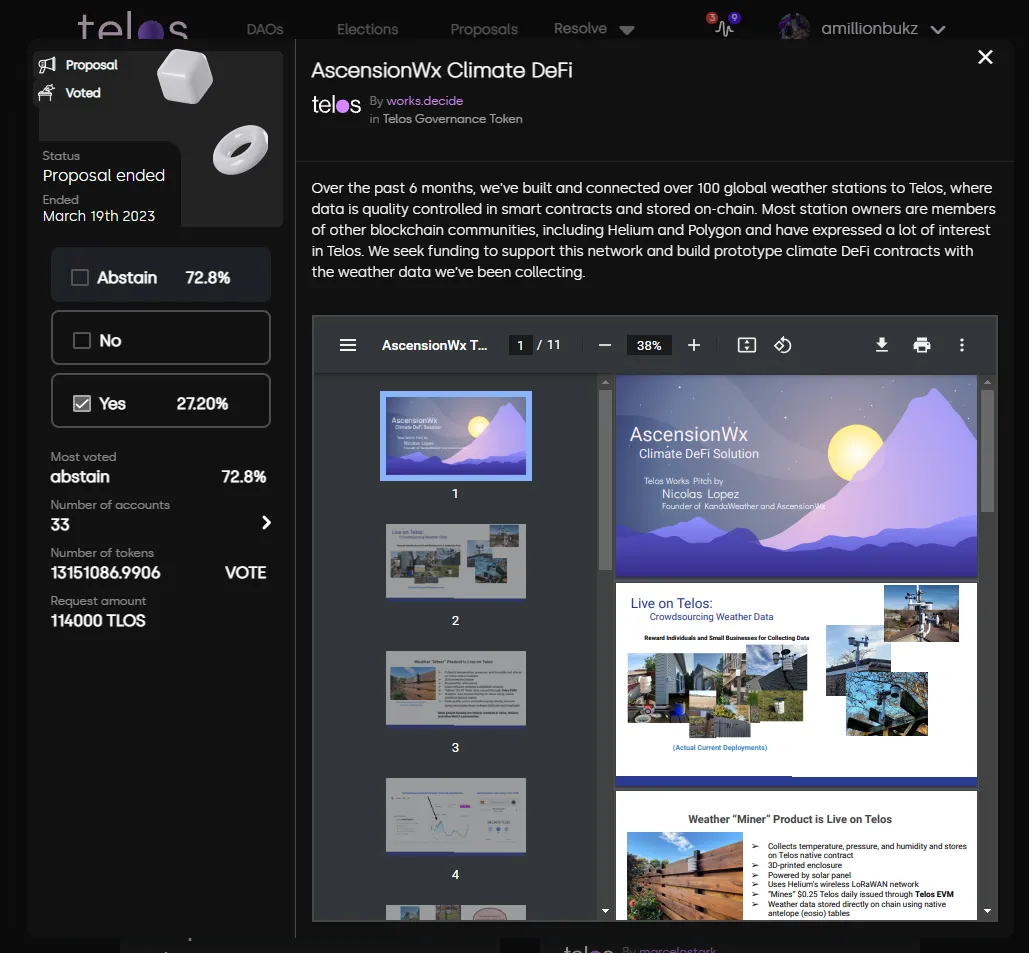
Task: Zoom in the PDF with plus icon
Action: pos(694,345)
